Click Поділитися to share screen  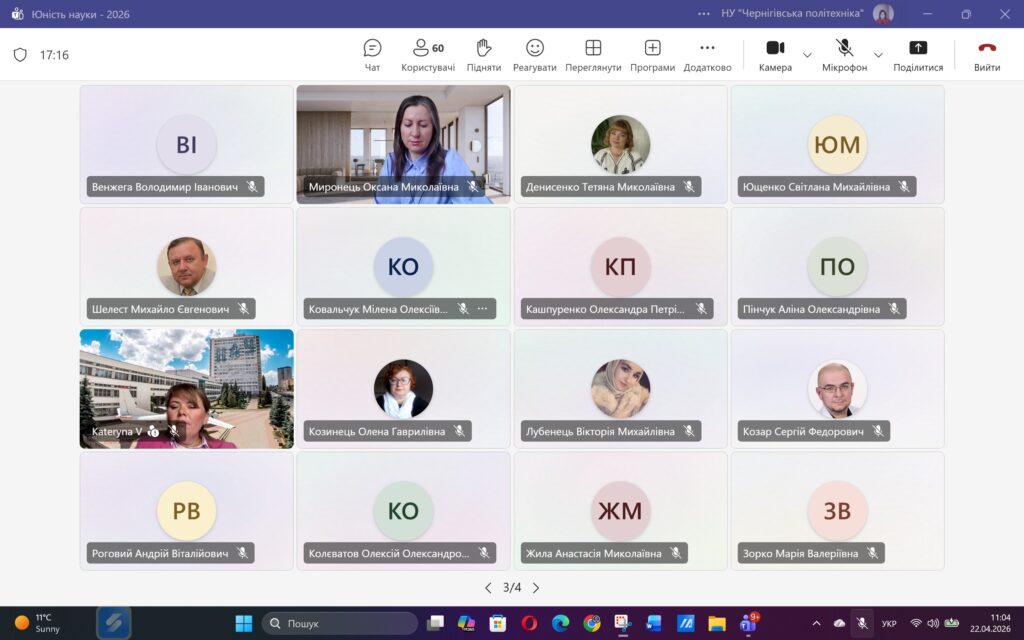[917, 48]
